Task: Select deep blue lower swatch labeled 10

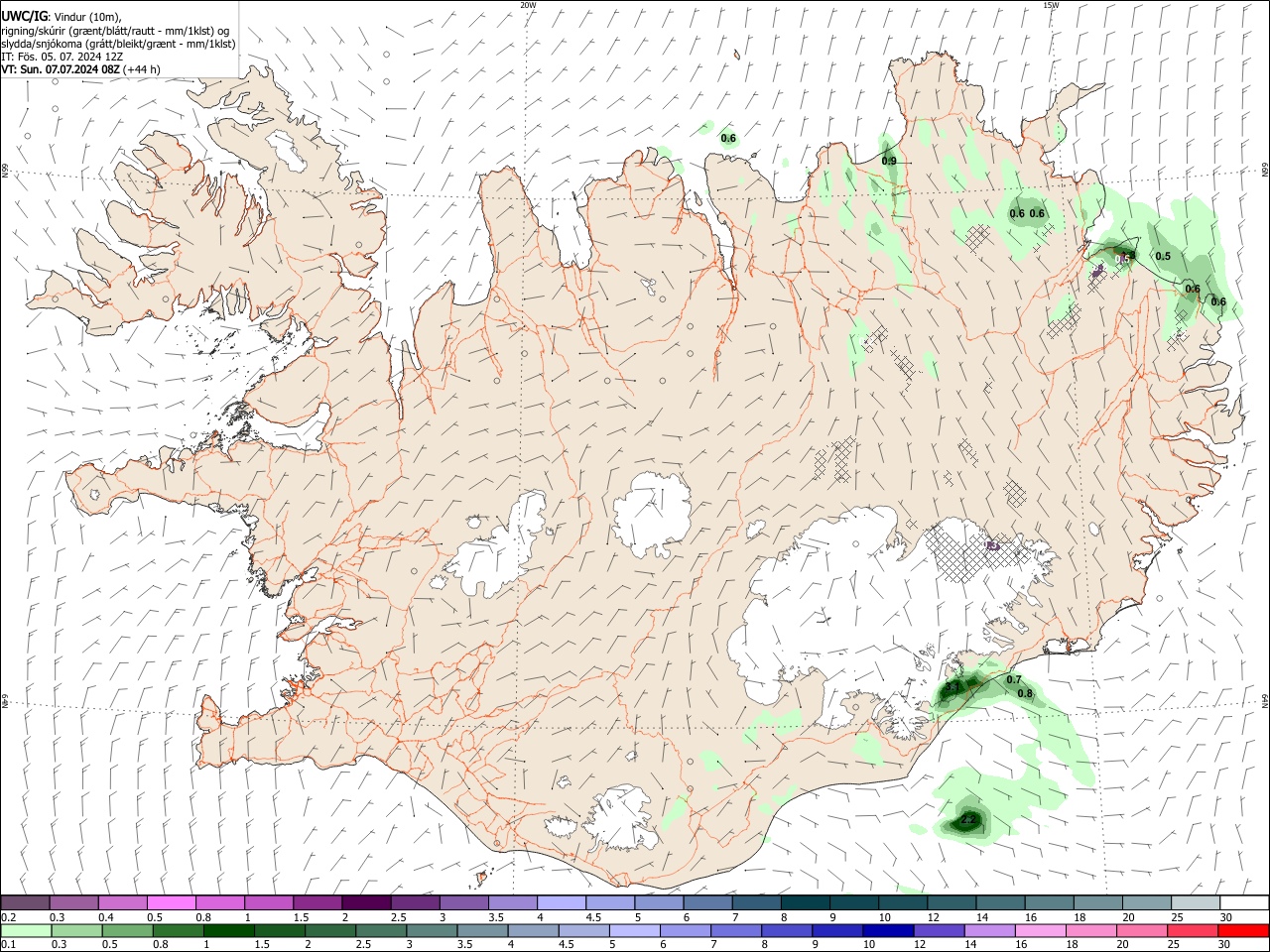Action: pyautogui.click(x=886, y=930)
